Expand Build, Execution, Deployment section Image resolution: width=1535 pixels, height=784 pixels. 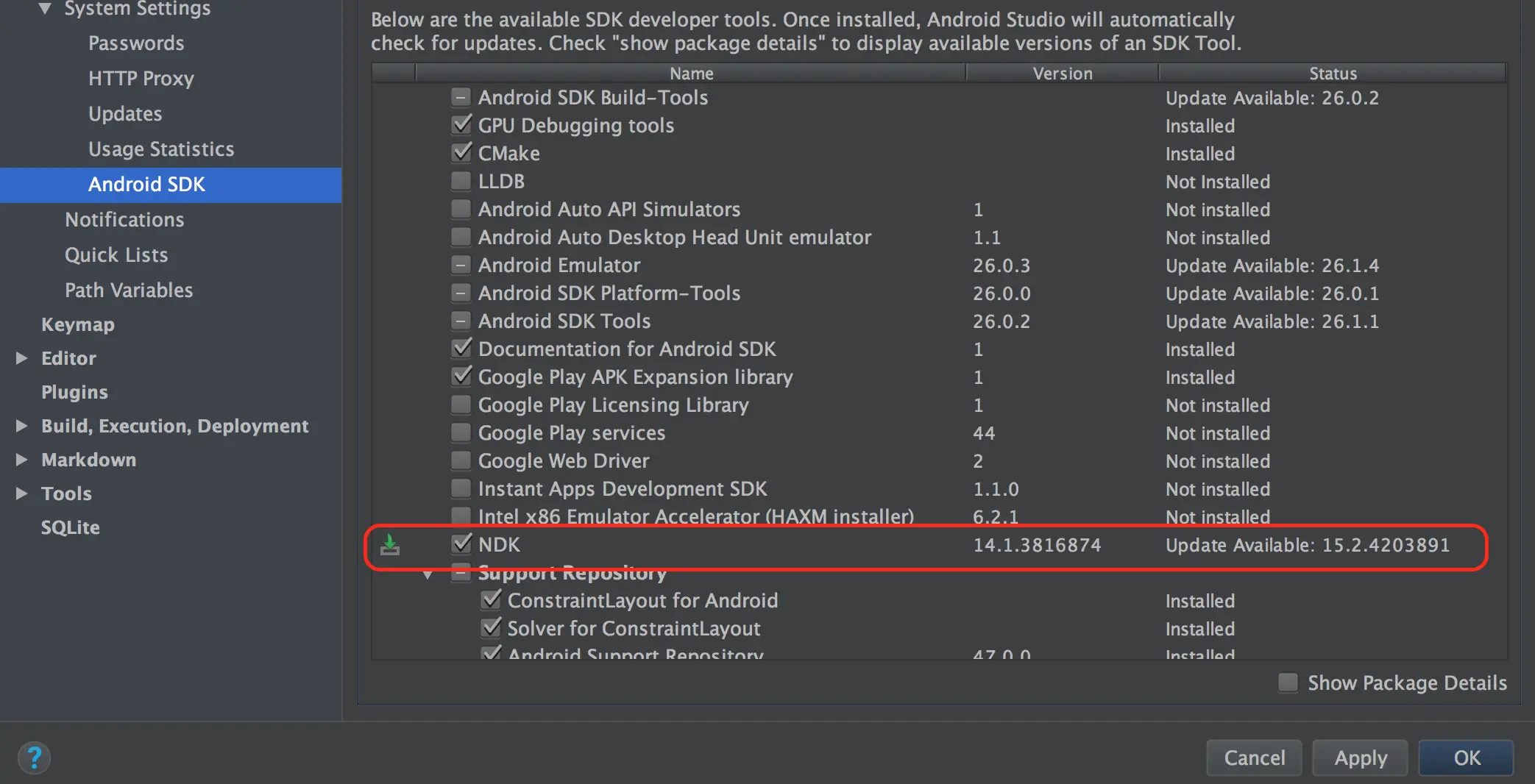(x=22, y=426)
